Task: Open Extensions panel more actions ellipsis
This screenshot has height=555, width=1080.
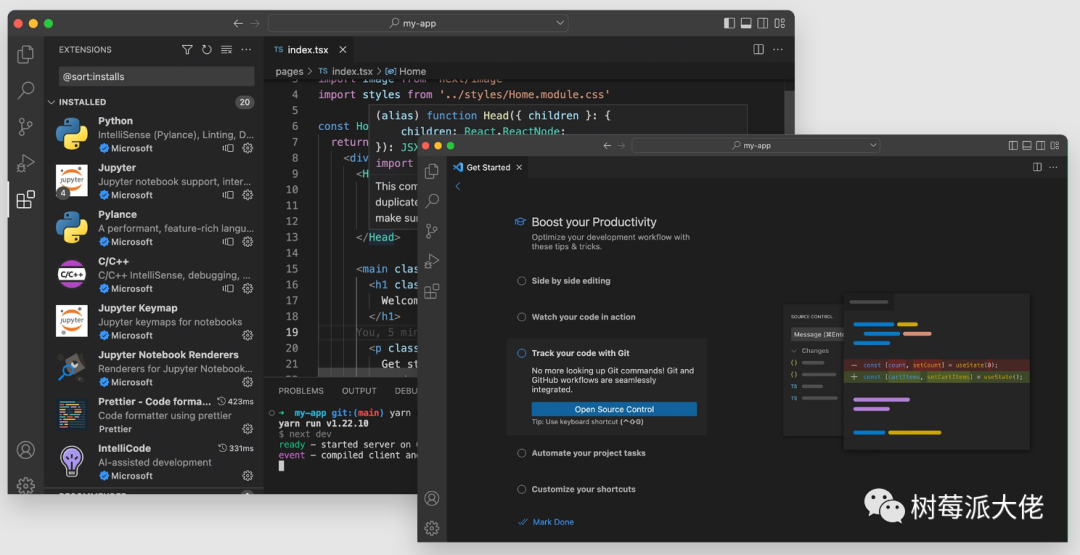Action: 246,50
